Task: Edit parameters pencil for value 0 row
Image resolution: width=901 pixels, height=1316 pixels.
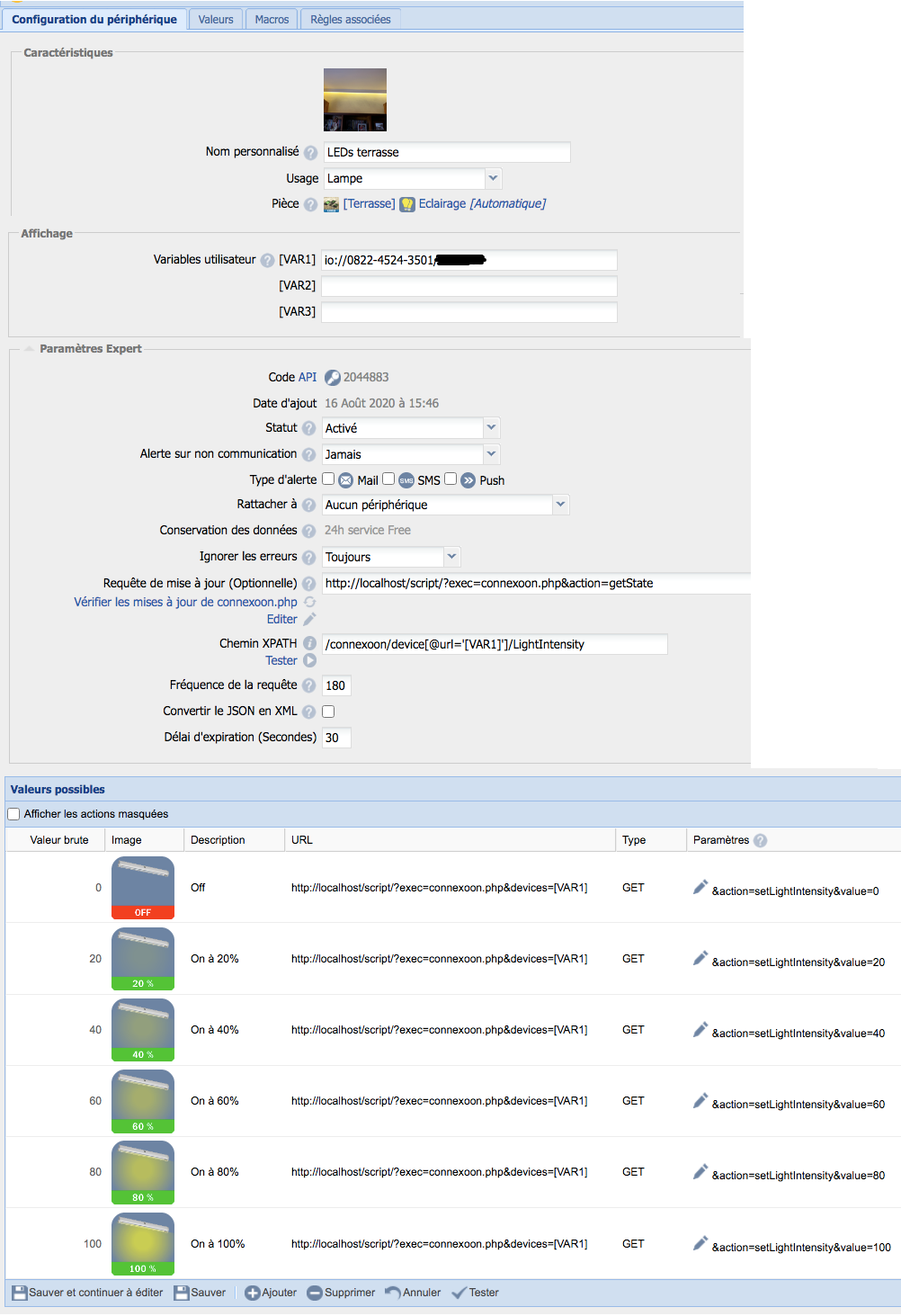Action: (700, 888)
